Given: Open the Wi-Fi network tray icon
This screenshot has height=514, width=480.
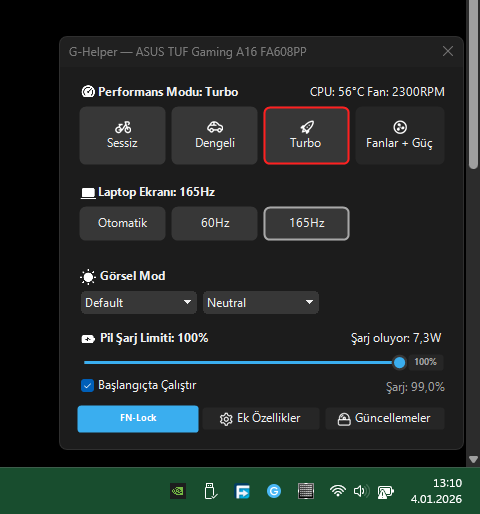Looking at the screenshot, I should [338, 491].
